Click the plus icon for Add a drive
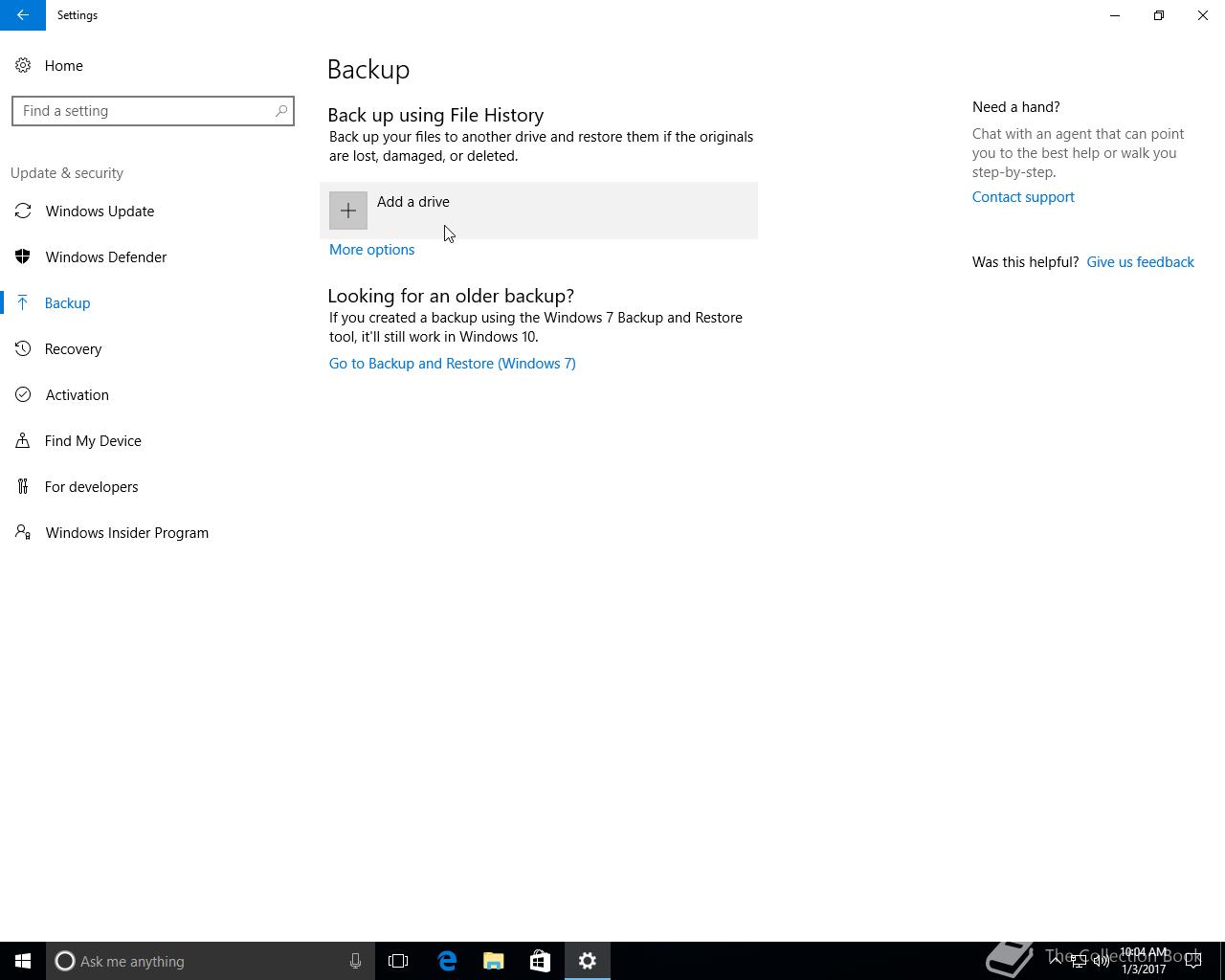The image size is (1225, 980). pyautogui.click(x=348, y=211)
